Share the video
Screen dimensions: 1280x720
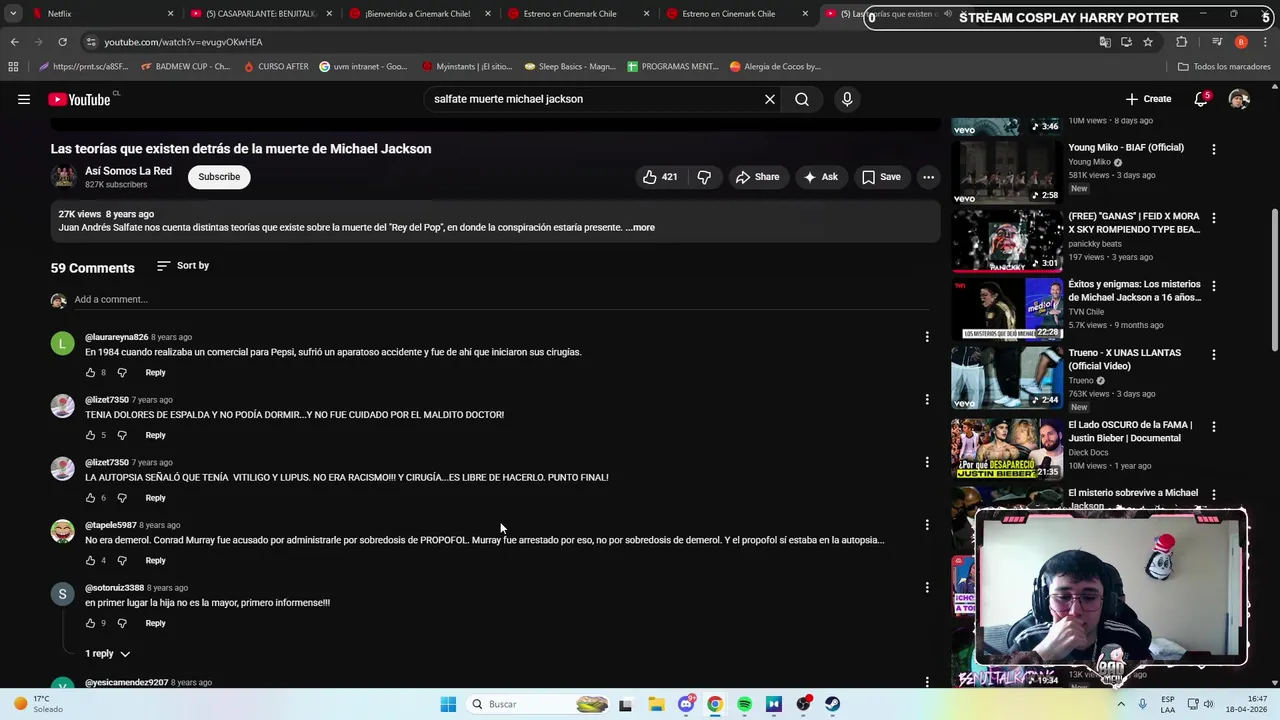[x=757, y=177]
